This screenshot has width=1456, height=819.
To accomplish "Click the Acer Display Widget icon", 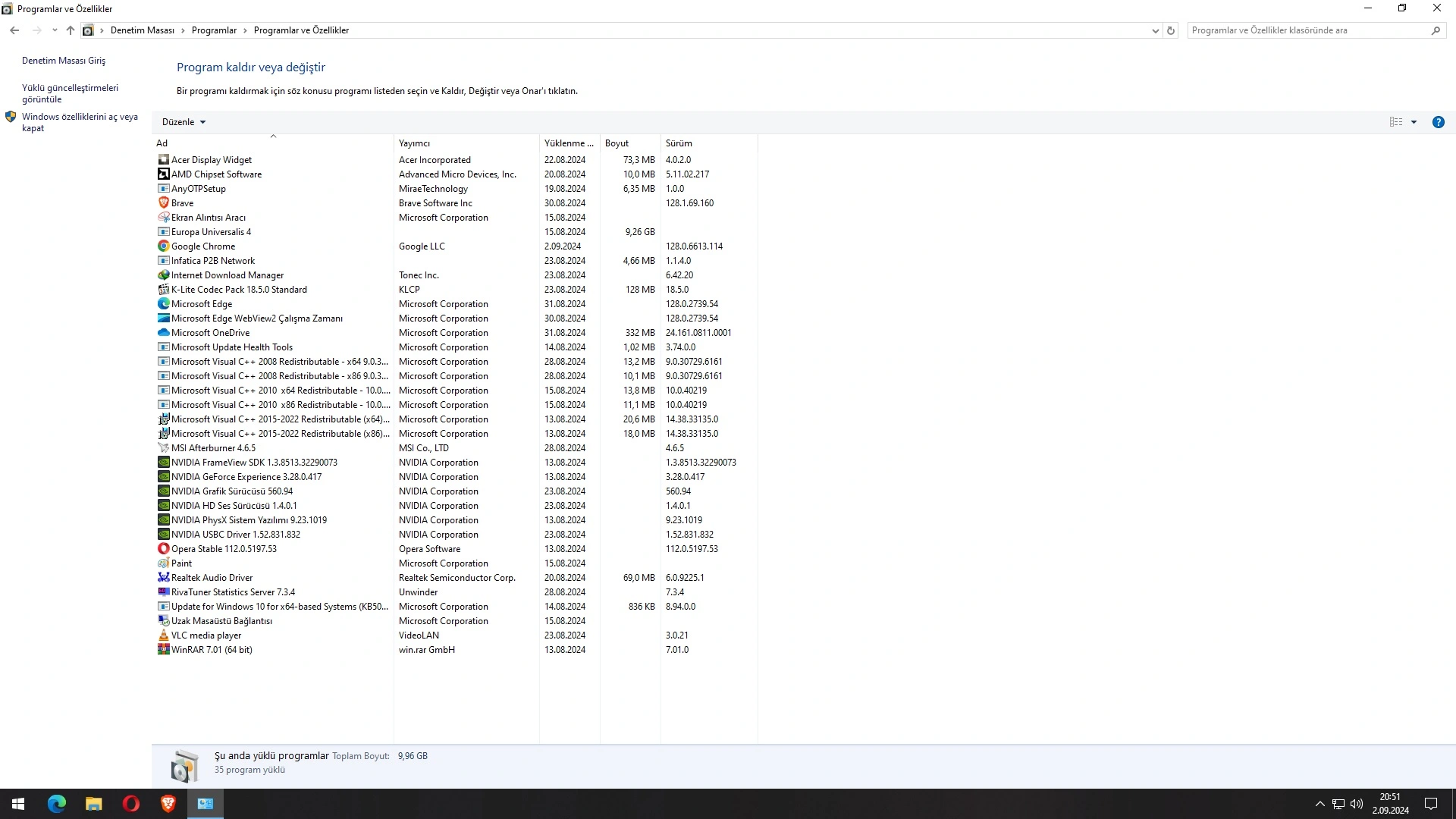I will (x=163, y=160).
